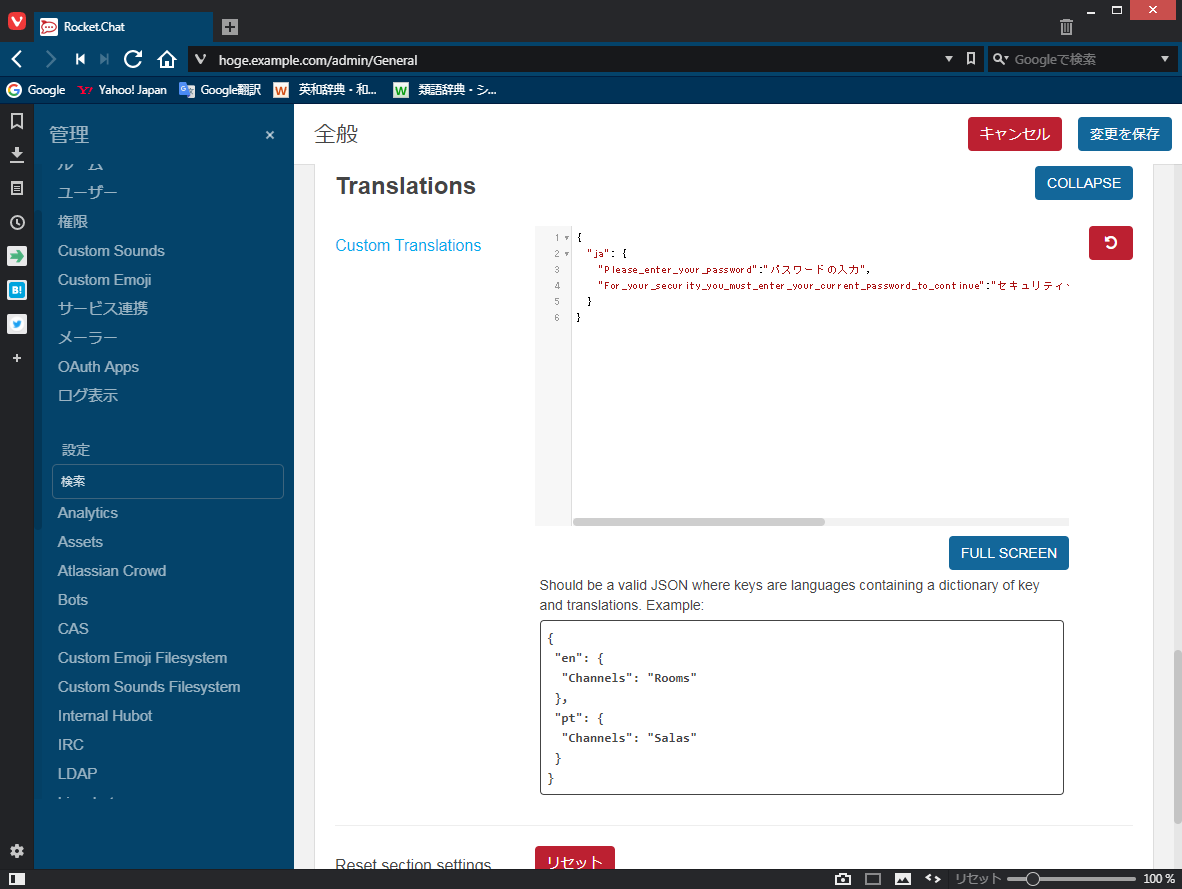The image size is (1182, 889).
Task: Click the 変更を保存 save button
Action: [x=1124, y=133]
